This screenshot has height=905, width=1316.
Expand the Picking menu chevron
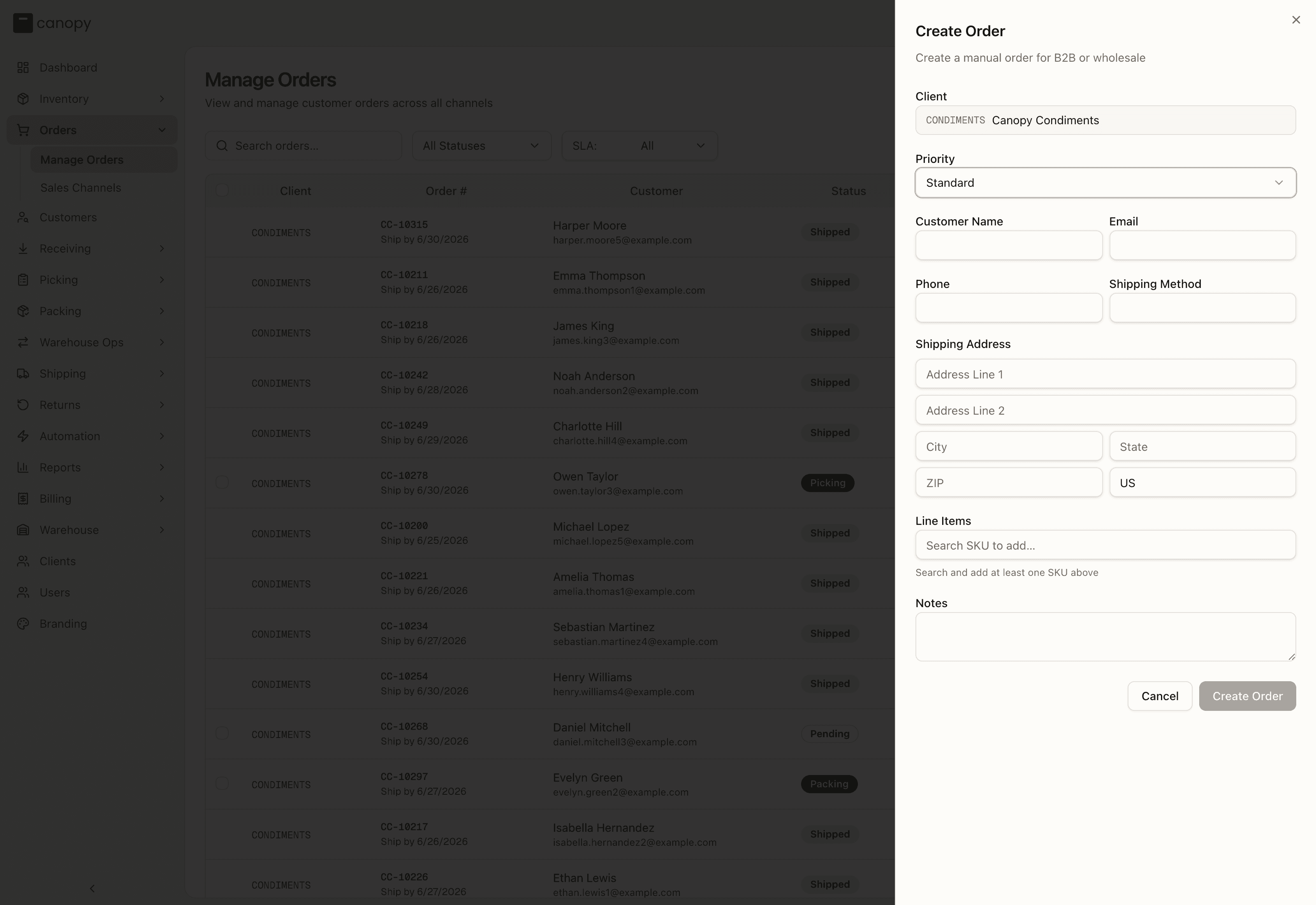pos(162,280)
